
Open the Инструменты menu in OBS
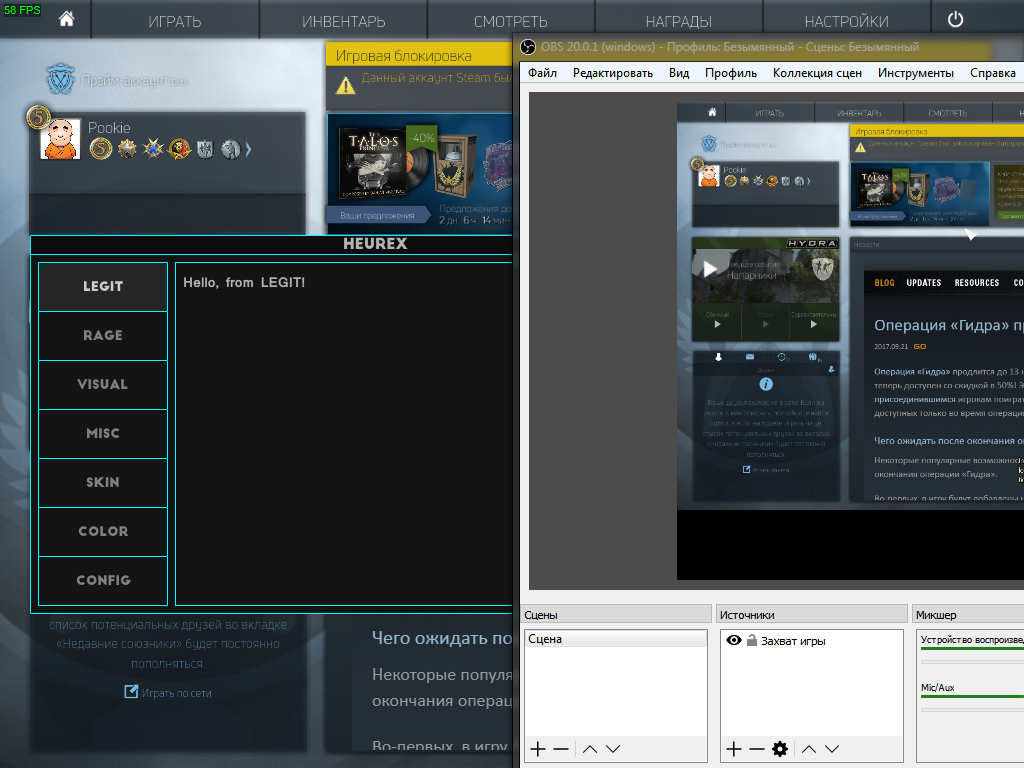(915, 73)
